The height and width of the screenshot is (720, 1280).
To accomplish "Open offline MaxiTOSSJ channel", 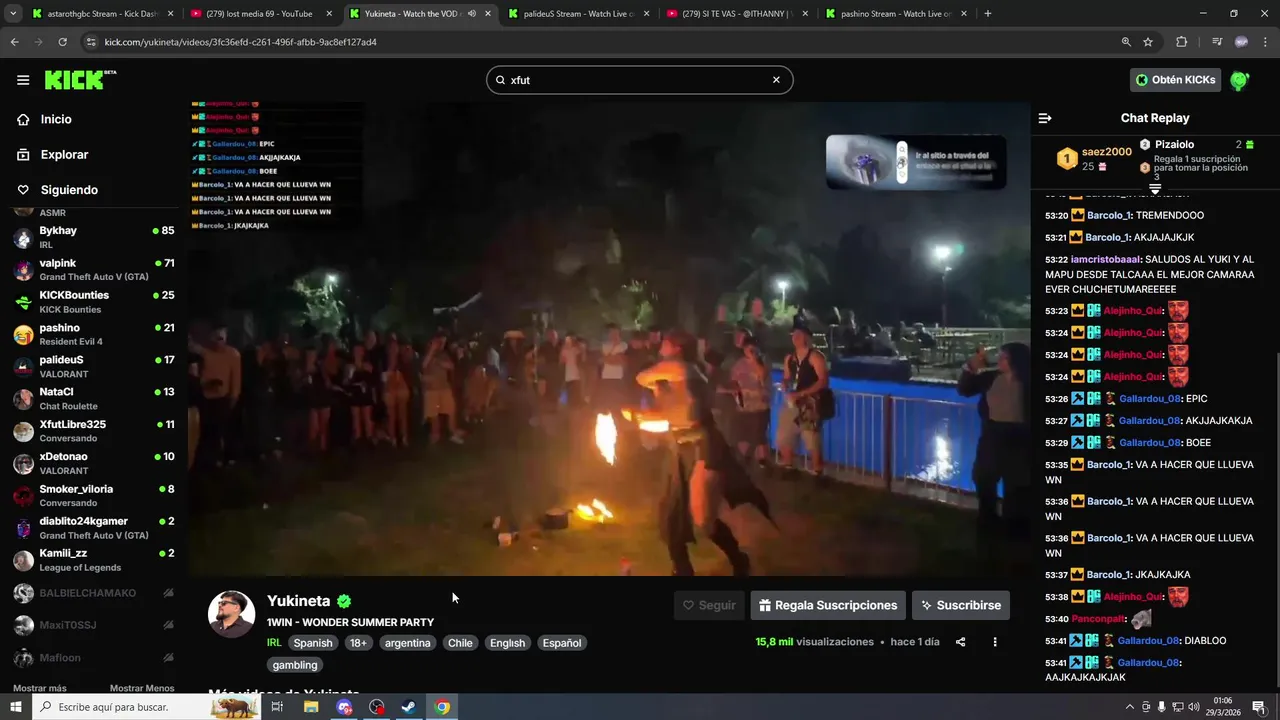I will (x=93, y=625).
